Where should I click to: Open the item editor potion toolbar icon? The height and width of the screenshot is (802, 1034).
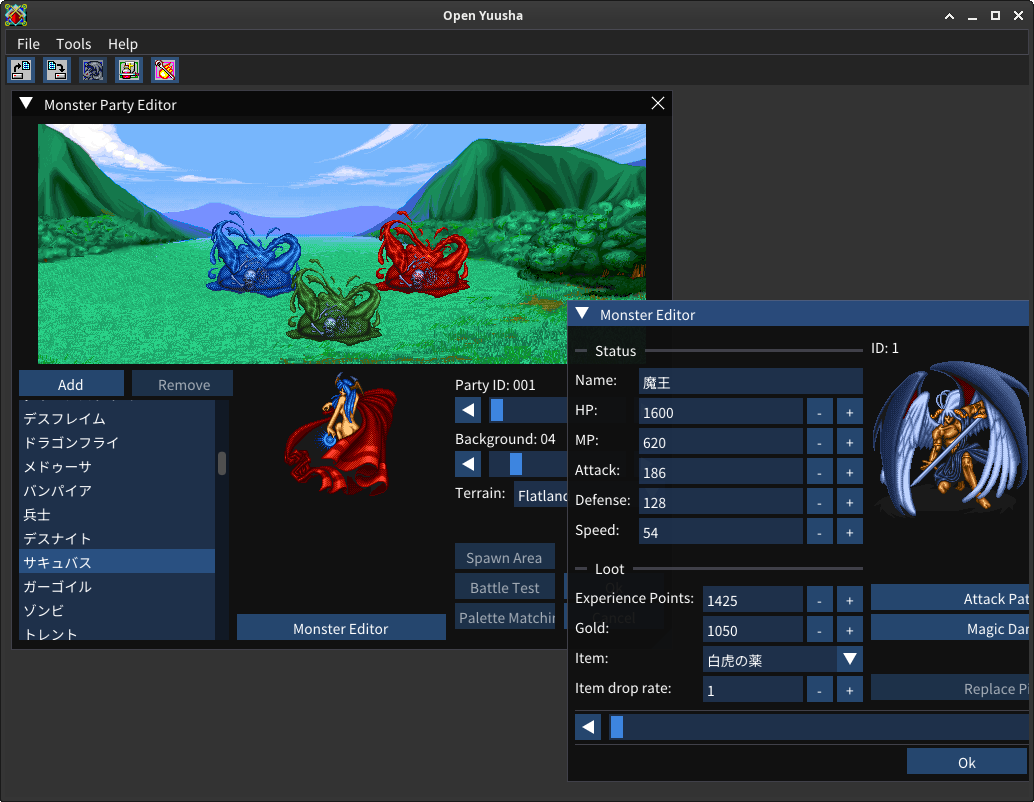click(x=129, y=70)
